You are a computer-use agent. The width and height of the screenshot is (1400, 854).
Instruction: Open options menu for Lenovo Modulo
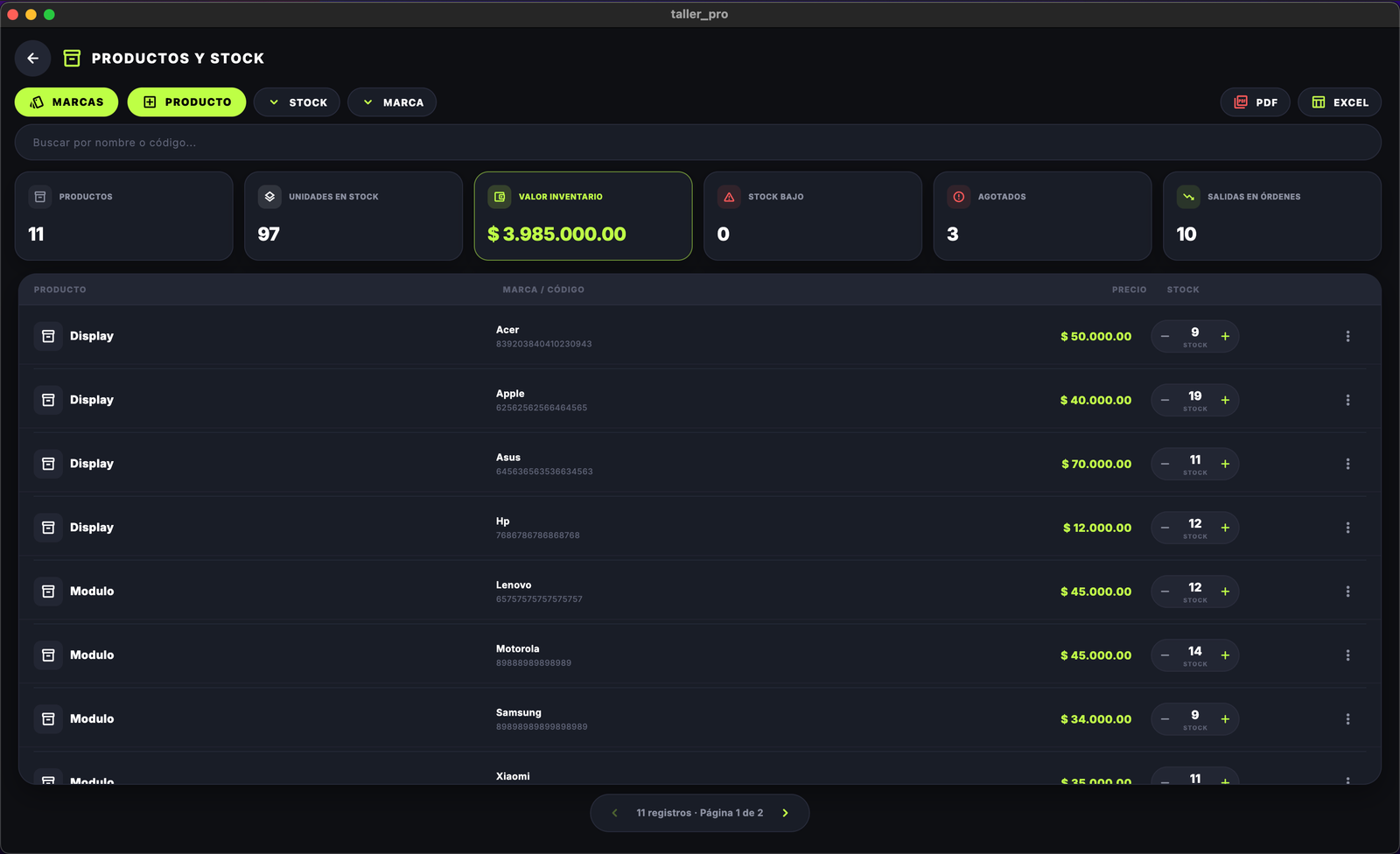coord(1347,592)
